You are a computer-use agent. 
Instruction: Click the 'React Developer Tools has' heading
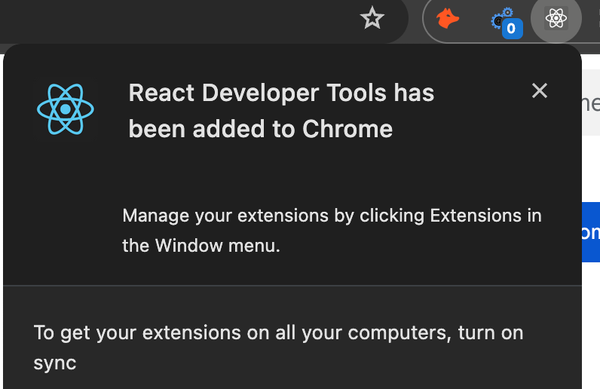pyautogui.click(x=281, y=93)
